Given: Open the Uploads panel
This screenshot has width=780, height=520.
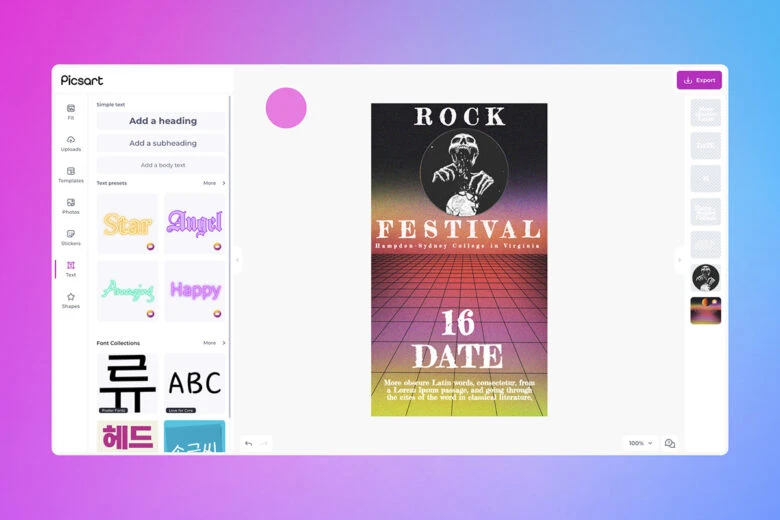Looking at the screenshot, I should (71, 143).
